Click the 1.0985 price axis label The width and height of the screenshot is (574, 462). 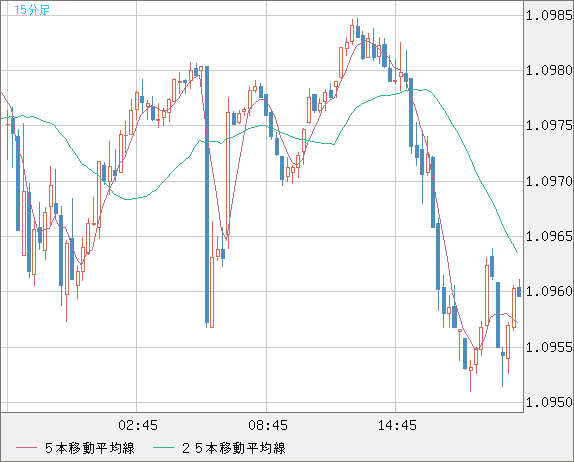point(549,15)
